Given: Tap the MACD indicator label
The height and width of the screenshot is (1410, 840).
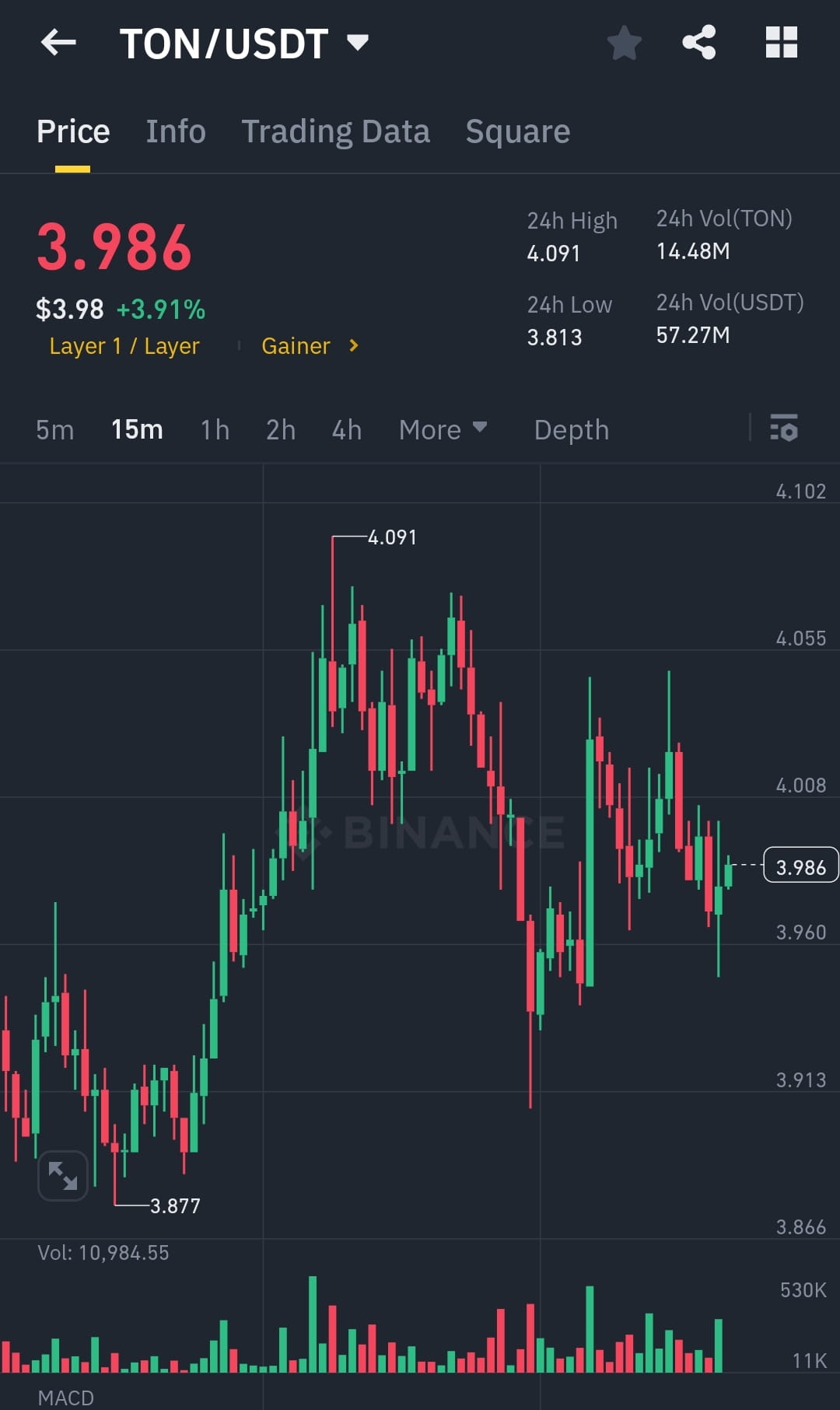Looking at the screenshot, I should pos(66,1398).
